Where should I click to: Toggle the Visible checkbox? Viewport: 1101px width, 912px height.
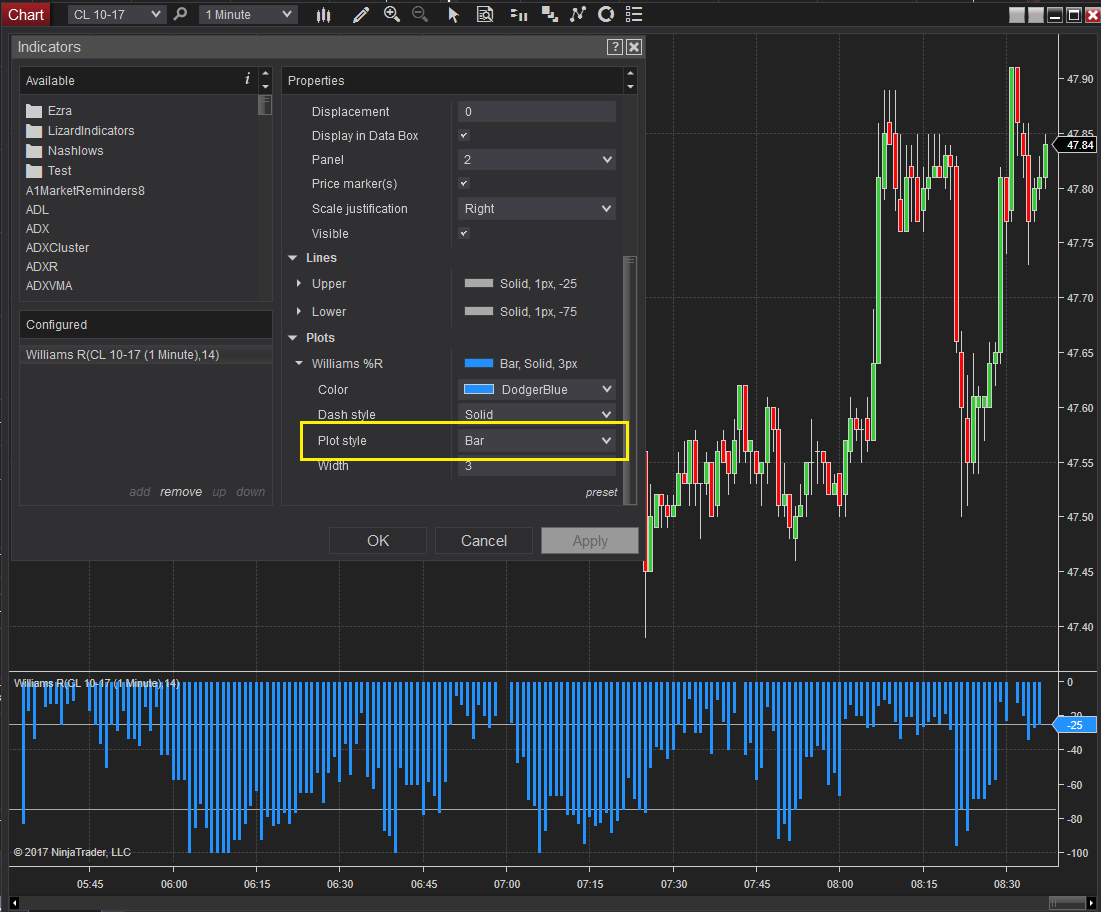pyautogui.click(x=464, y=233)
